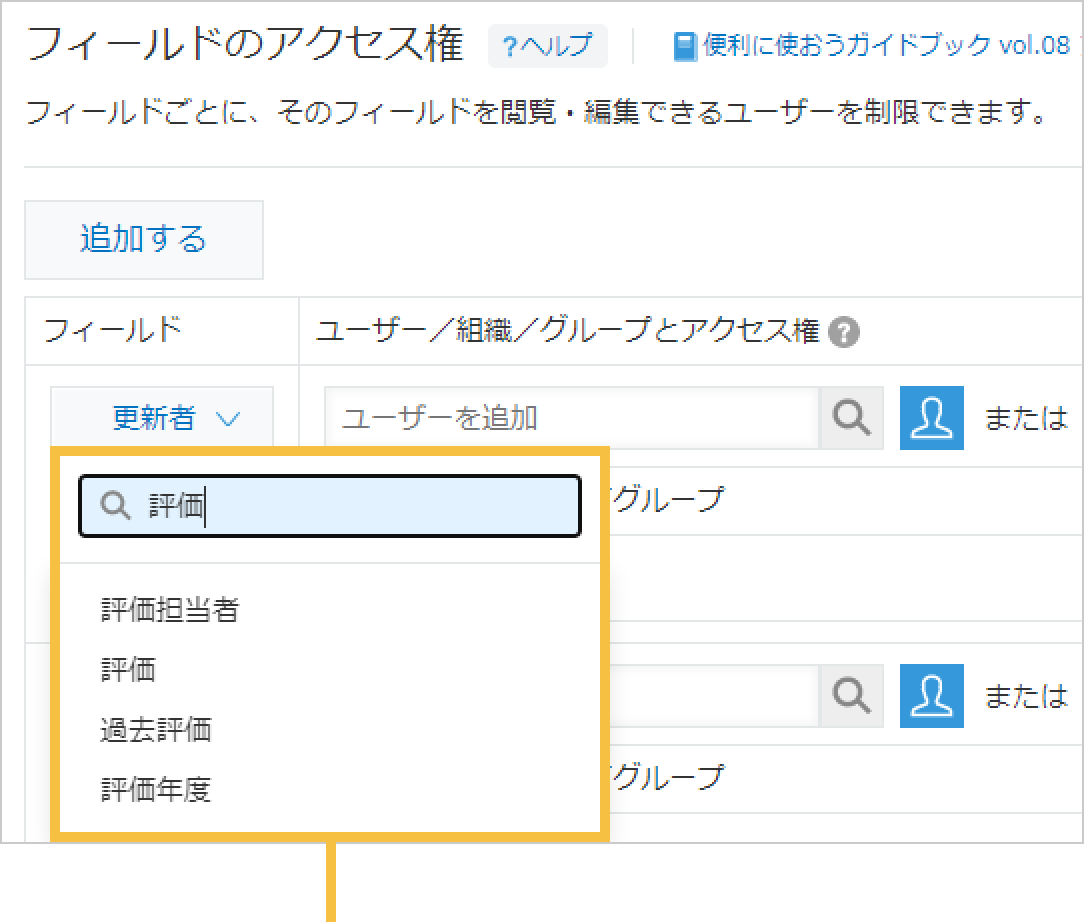This screenshot has height=924, width=1084.
Task: Click the ?ヘルプ link
Action: pyautogui.click(x=547, y=46)
